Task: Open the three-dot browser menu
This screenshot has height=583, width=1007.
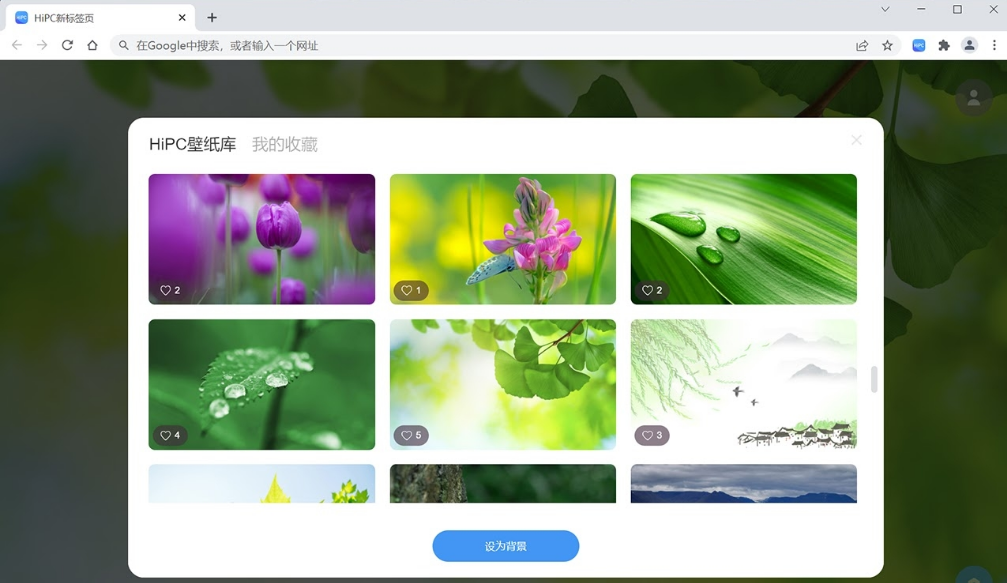Action: point(993,45)
